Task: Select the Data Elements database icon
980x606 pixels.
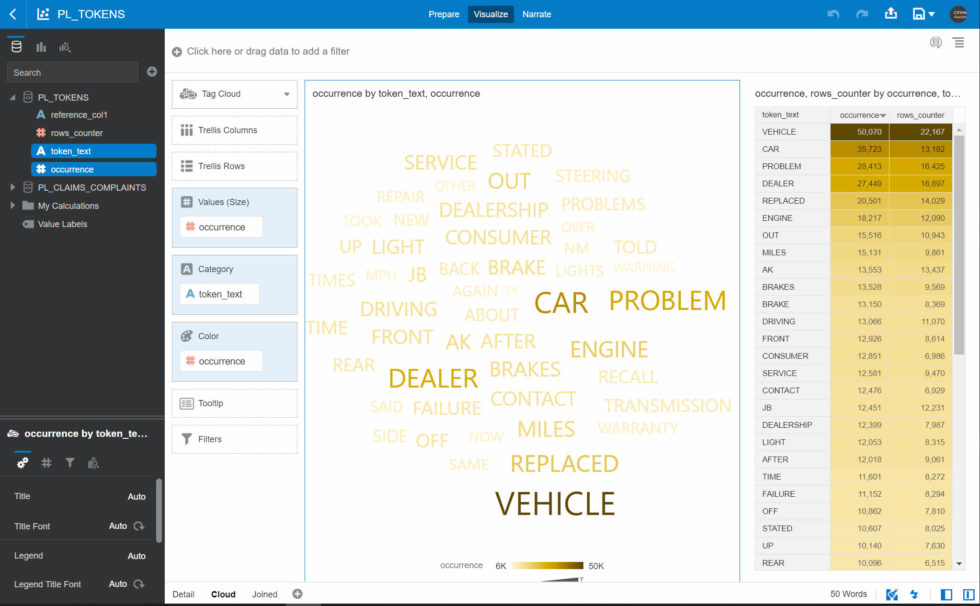Action: pyautogui.click(x=17, y=47)
